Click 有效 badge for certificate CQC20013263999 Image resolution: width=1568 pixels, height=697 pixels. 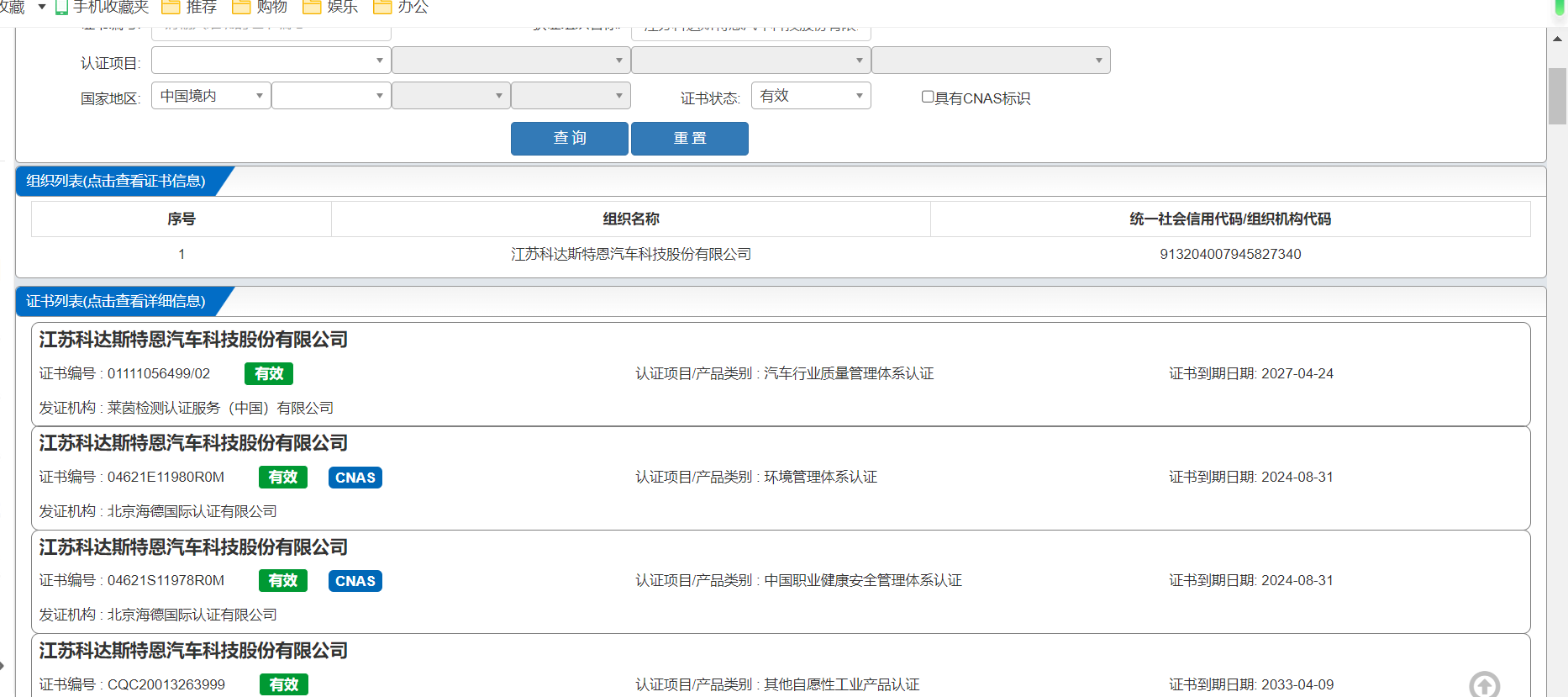[x=284, y=684]
